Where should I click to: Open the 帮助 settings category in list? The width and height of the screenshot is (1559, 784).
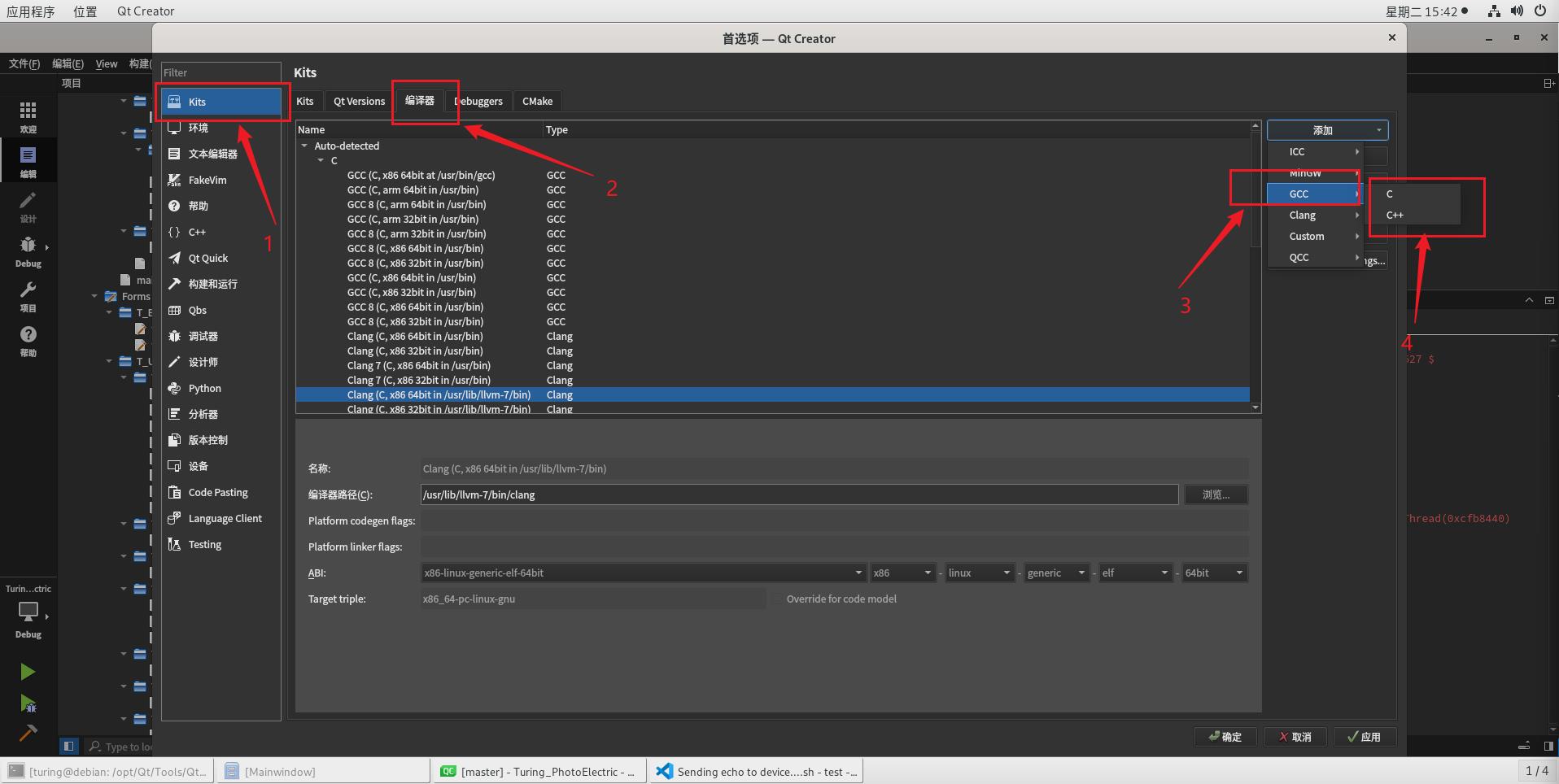(x=221, y=206)
